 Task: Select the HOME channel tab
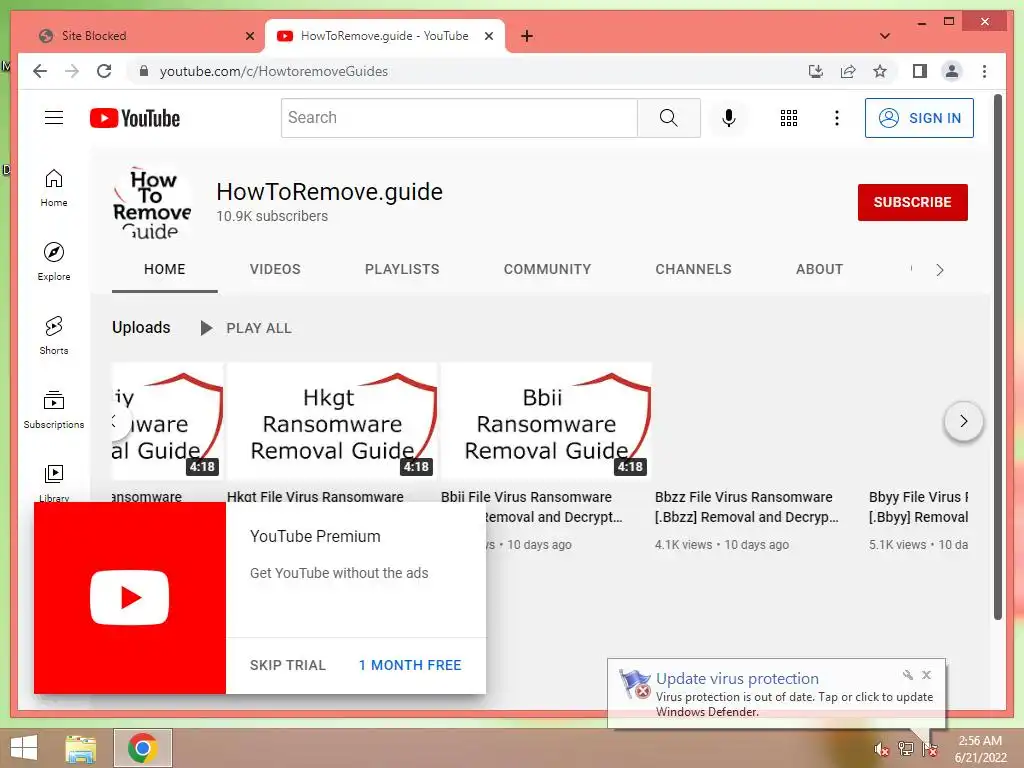tap(165, 269)
